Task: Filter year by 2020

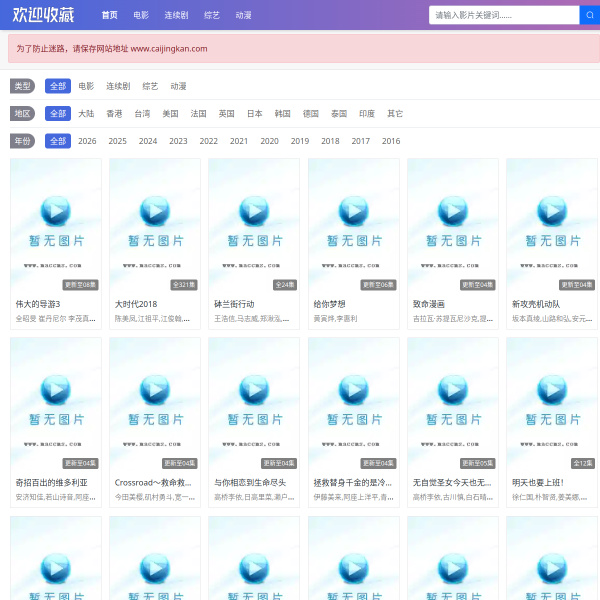Action: click(x=269, y=141)
